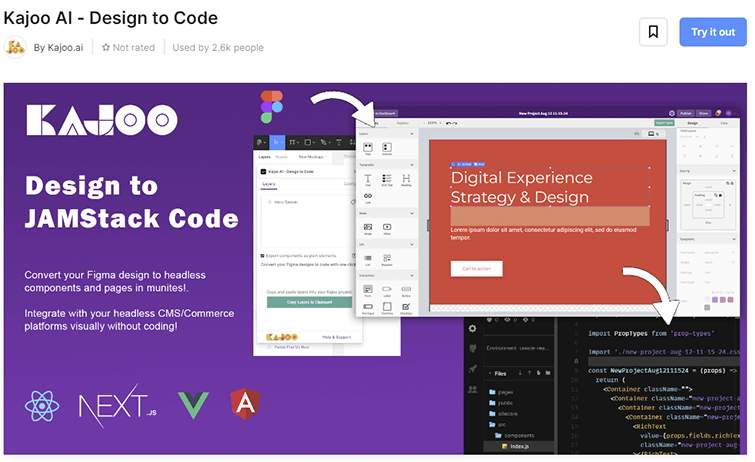
Task: Switch to the Layers tab in Kajoo plugin
Action: pos(269,184)
